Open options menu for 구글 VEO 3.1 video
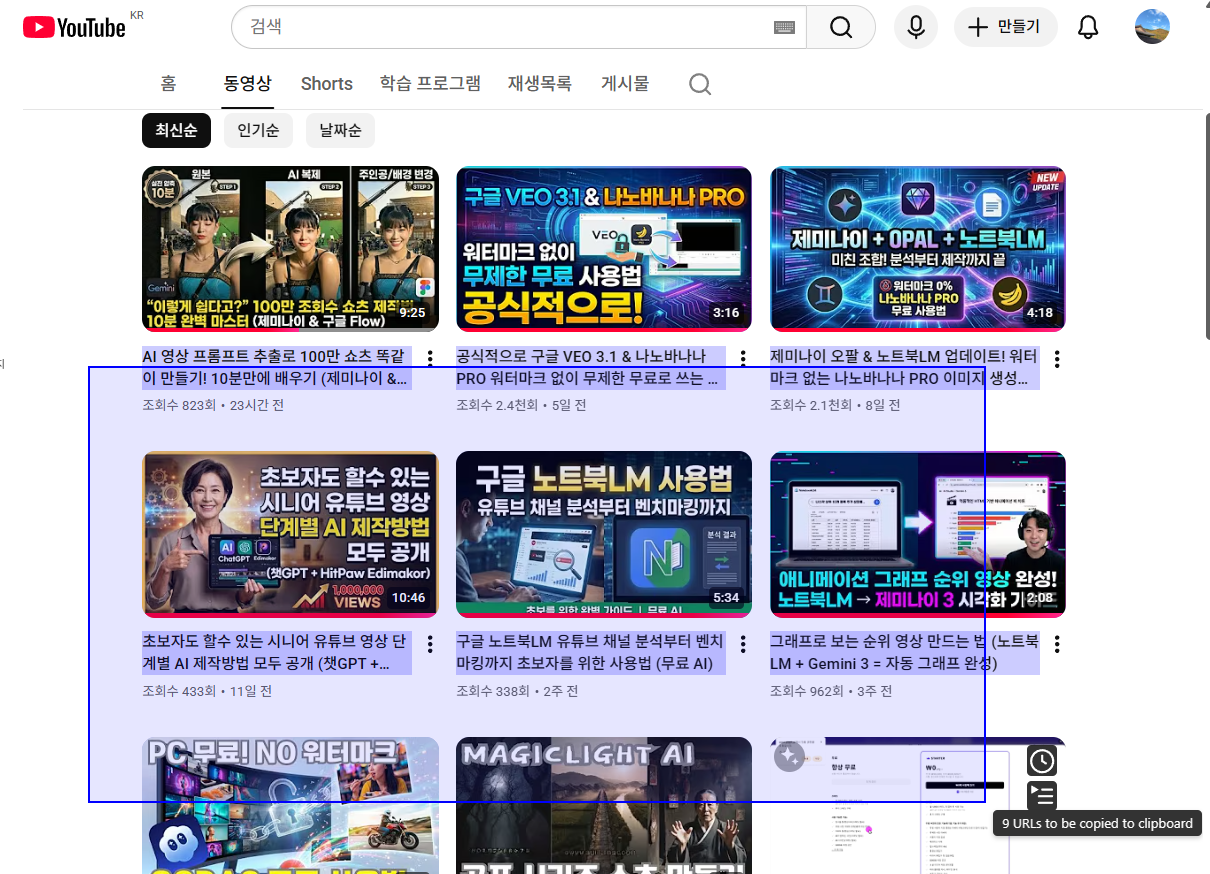 (x=743, y=358)
